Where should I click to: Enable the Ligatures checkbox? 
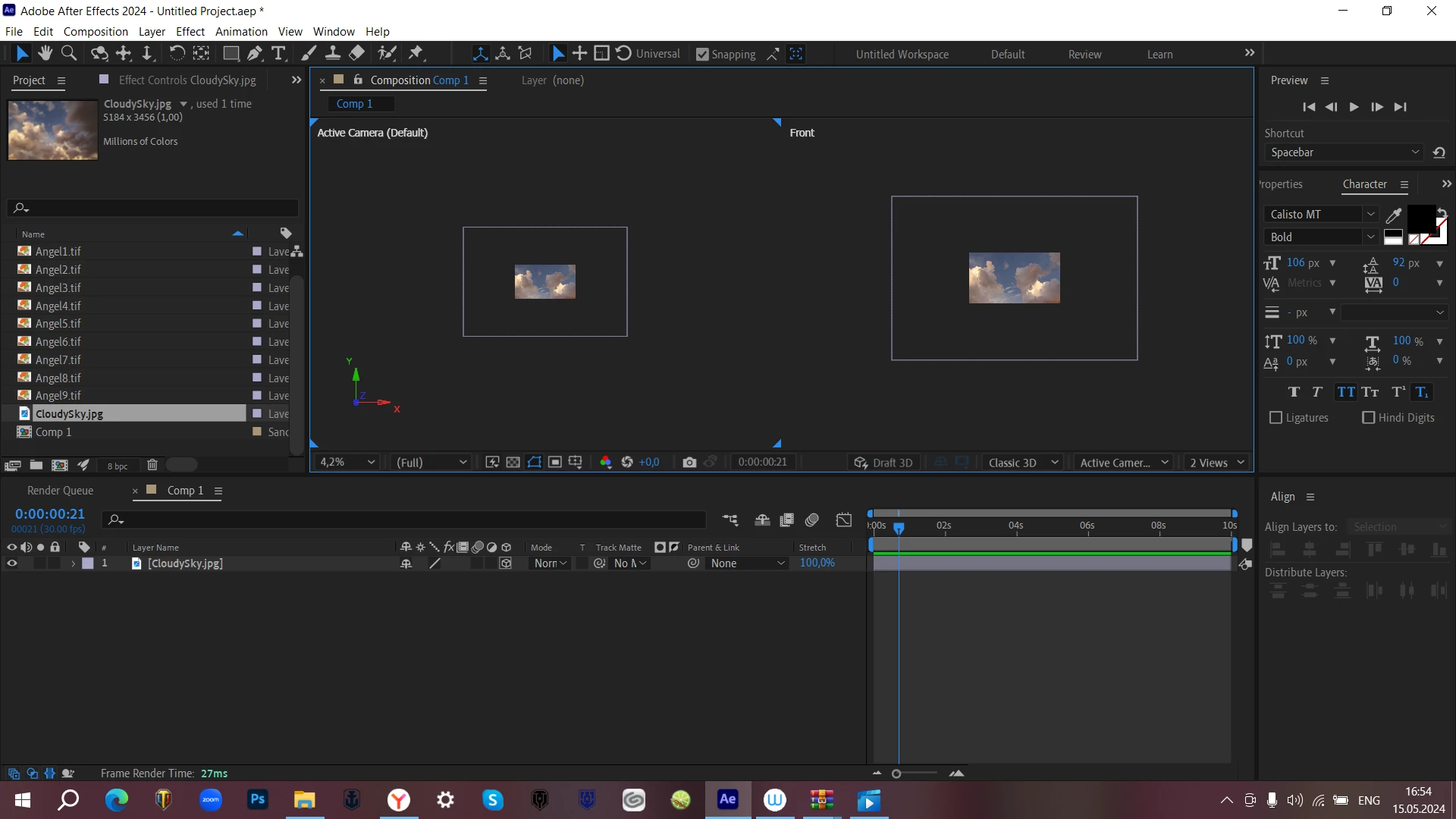point(1276,418)
